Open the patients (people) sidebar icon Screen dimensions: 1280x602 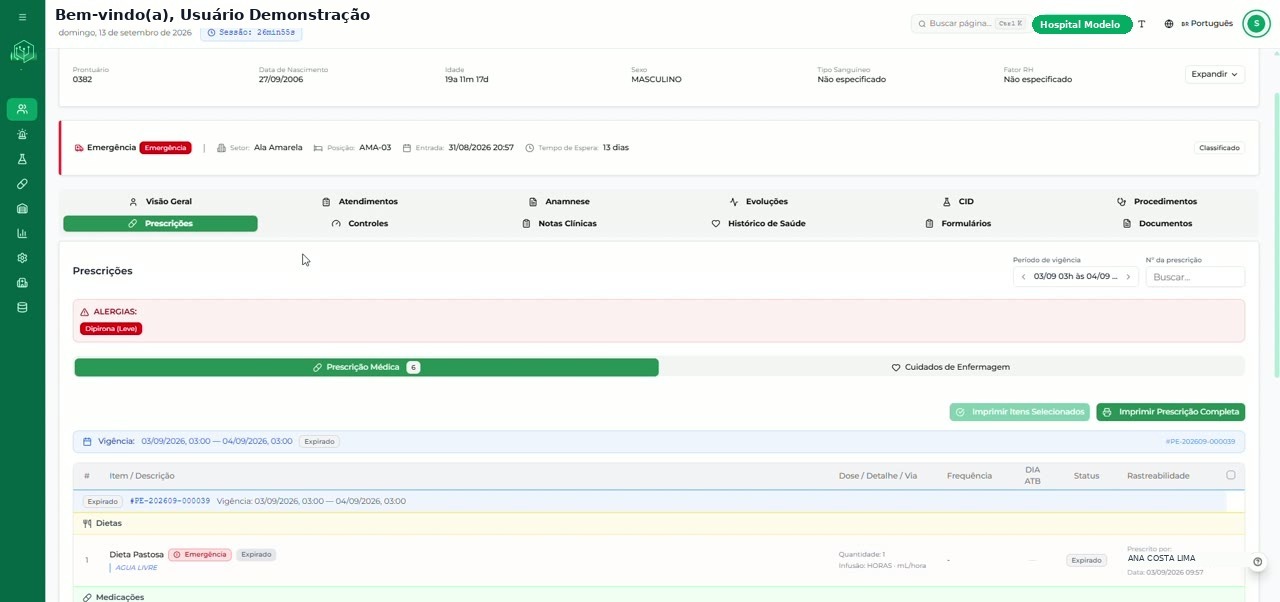coord(22,109)
